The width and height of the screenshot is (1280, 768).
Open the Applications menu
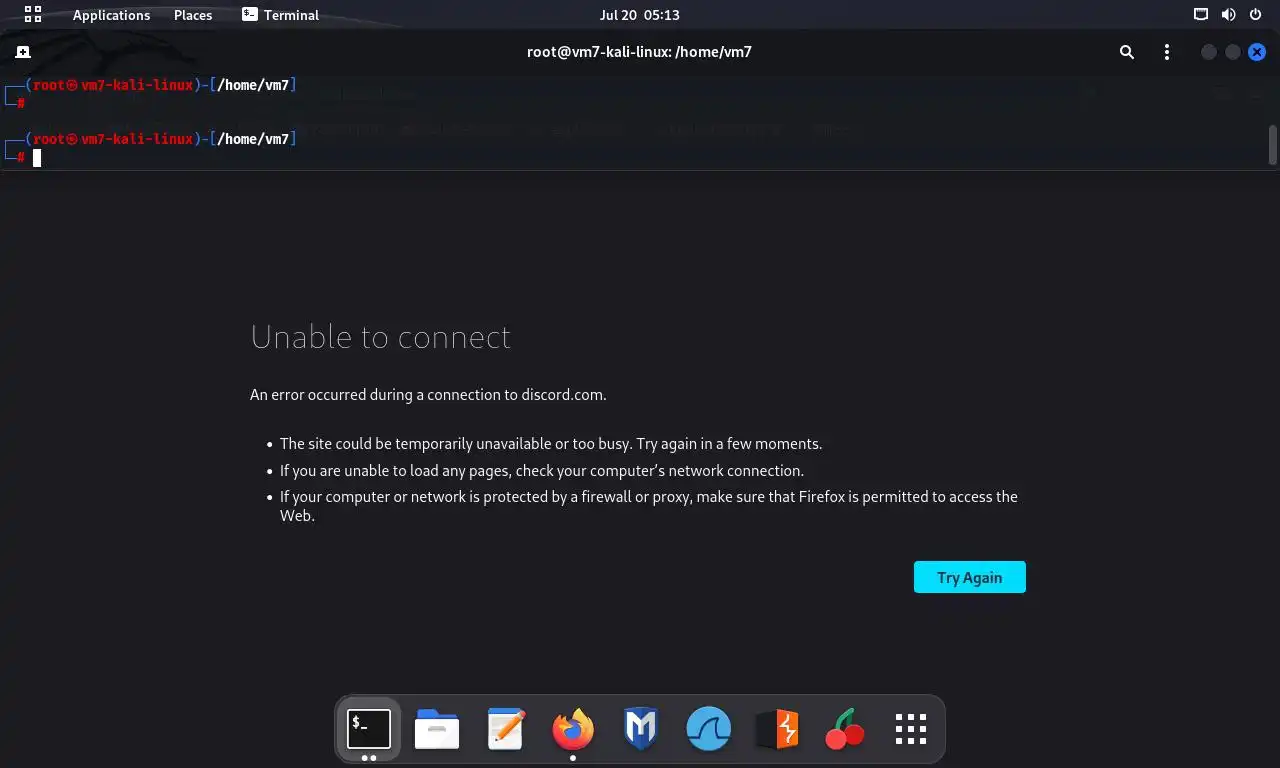click(111, 15)
